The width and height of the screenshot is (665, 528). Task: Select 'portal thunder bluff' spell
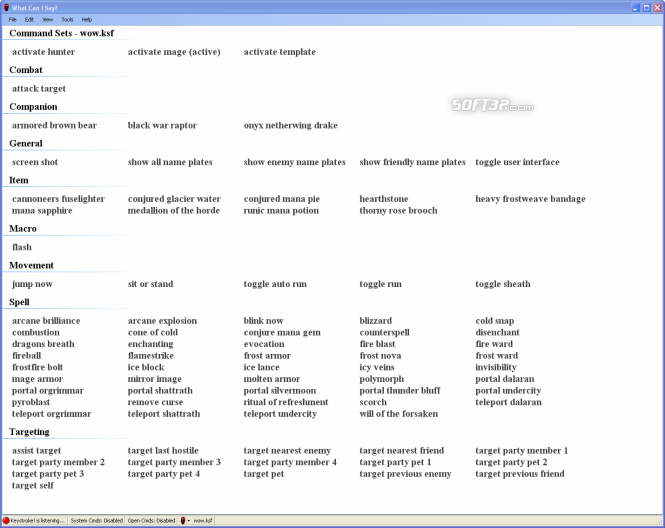400,390
